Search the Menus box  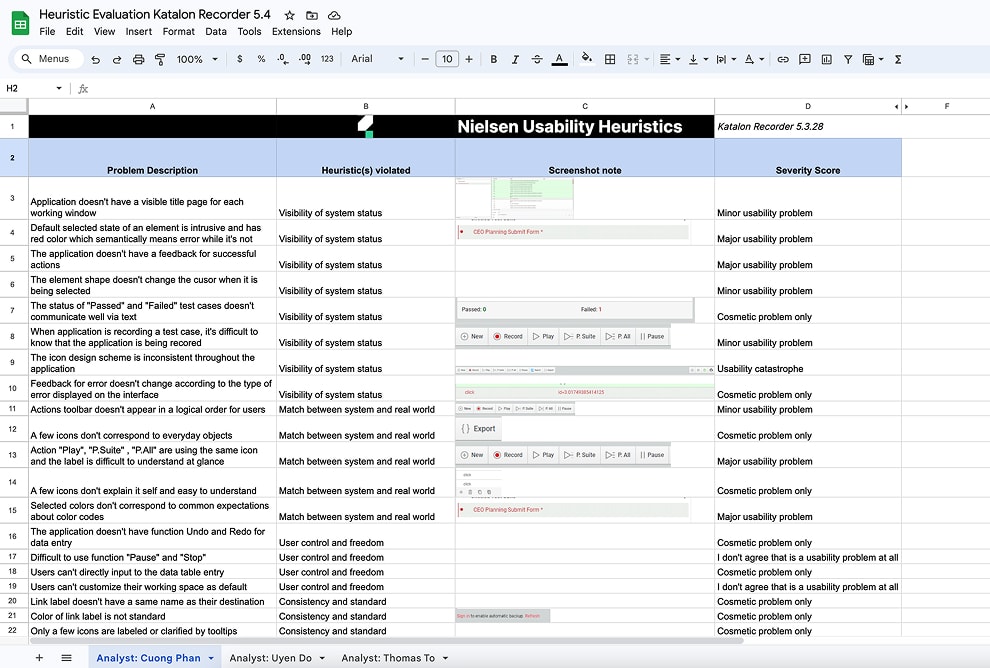coord(49,59)
